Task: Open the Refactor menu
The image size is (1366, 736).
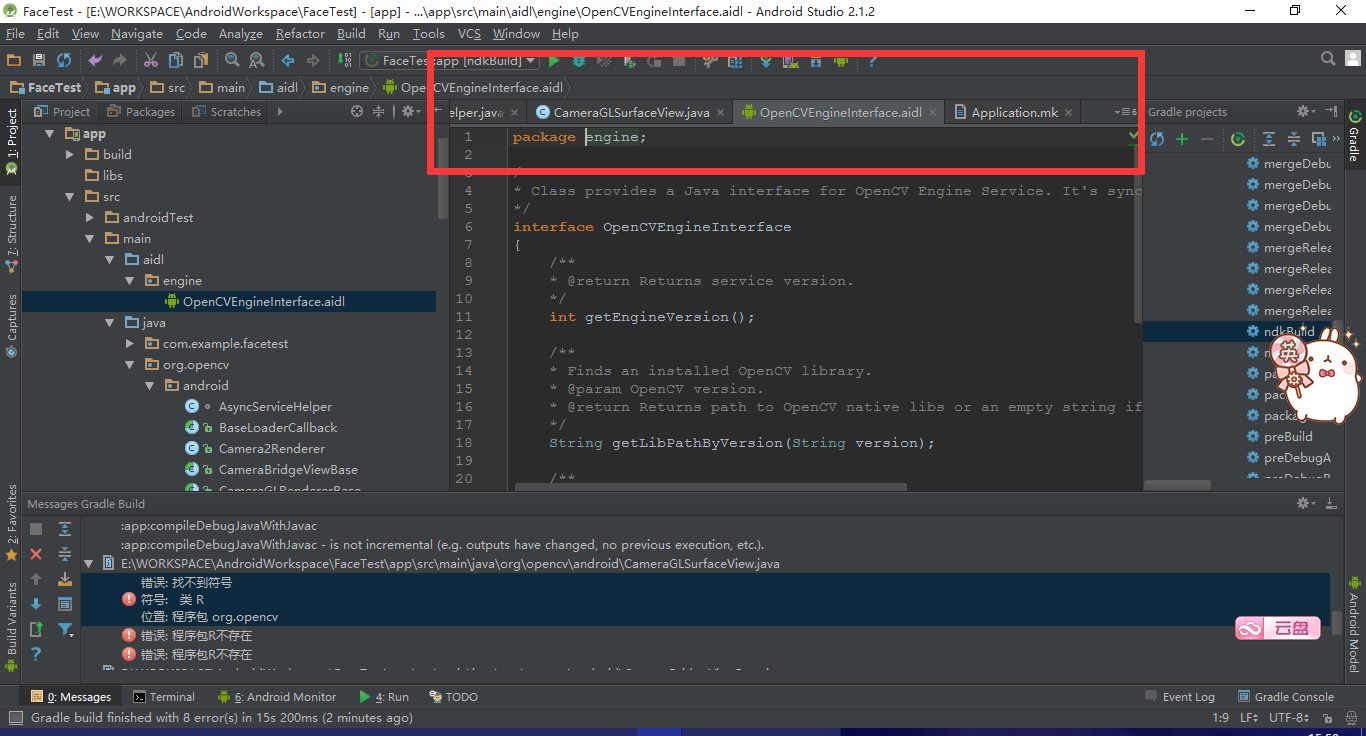Action: tap(300, 34)
